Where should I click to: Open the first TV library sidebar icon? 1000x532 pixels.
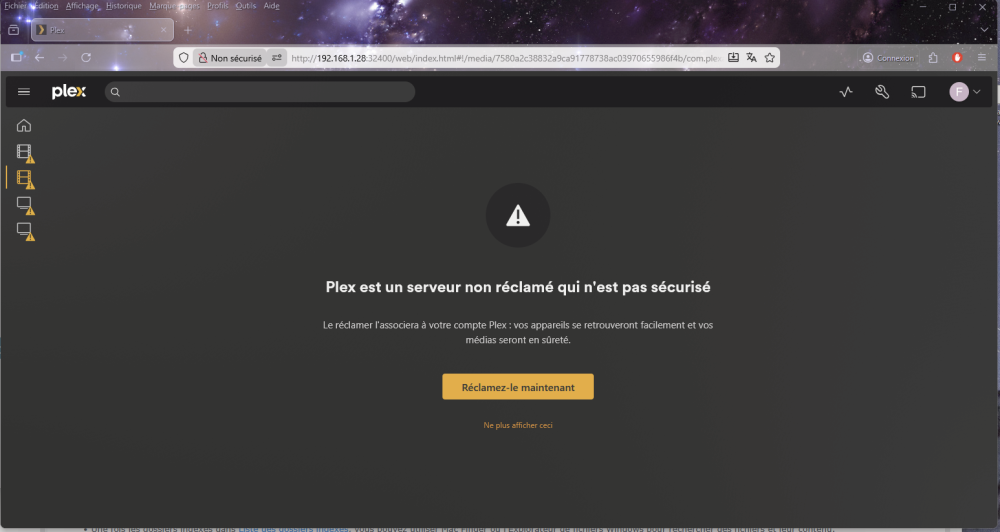point(25,205)
